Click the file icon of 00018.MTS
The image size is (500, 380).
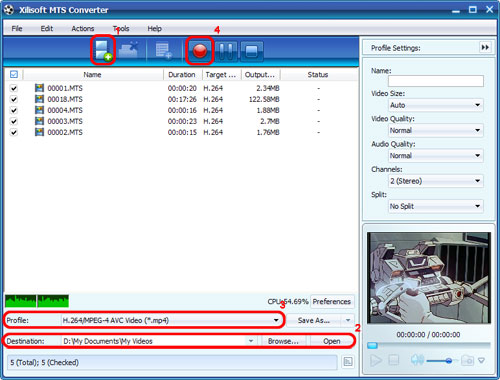click(x=39, y=99)
